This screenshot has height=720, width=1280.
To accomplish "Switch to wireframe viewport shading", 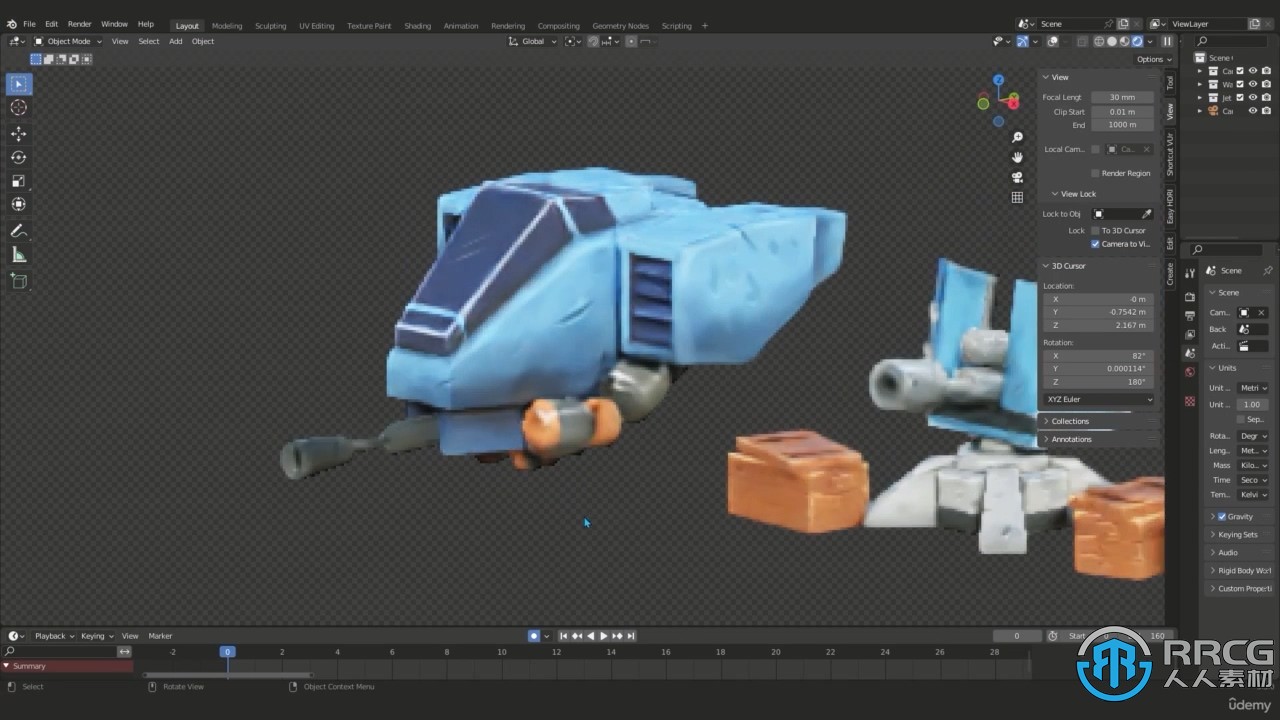I will pos(1099,41).
